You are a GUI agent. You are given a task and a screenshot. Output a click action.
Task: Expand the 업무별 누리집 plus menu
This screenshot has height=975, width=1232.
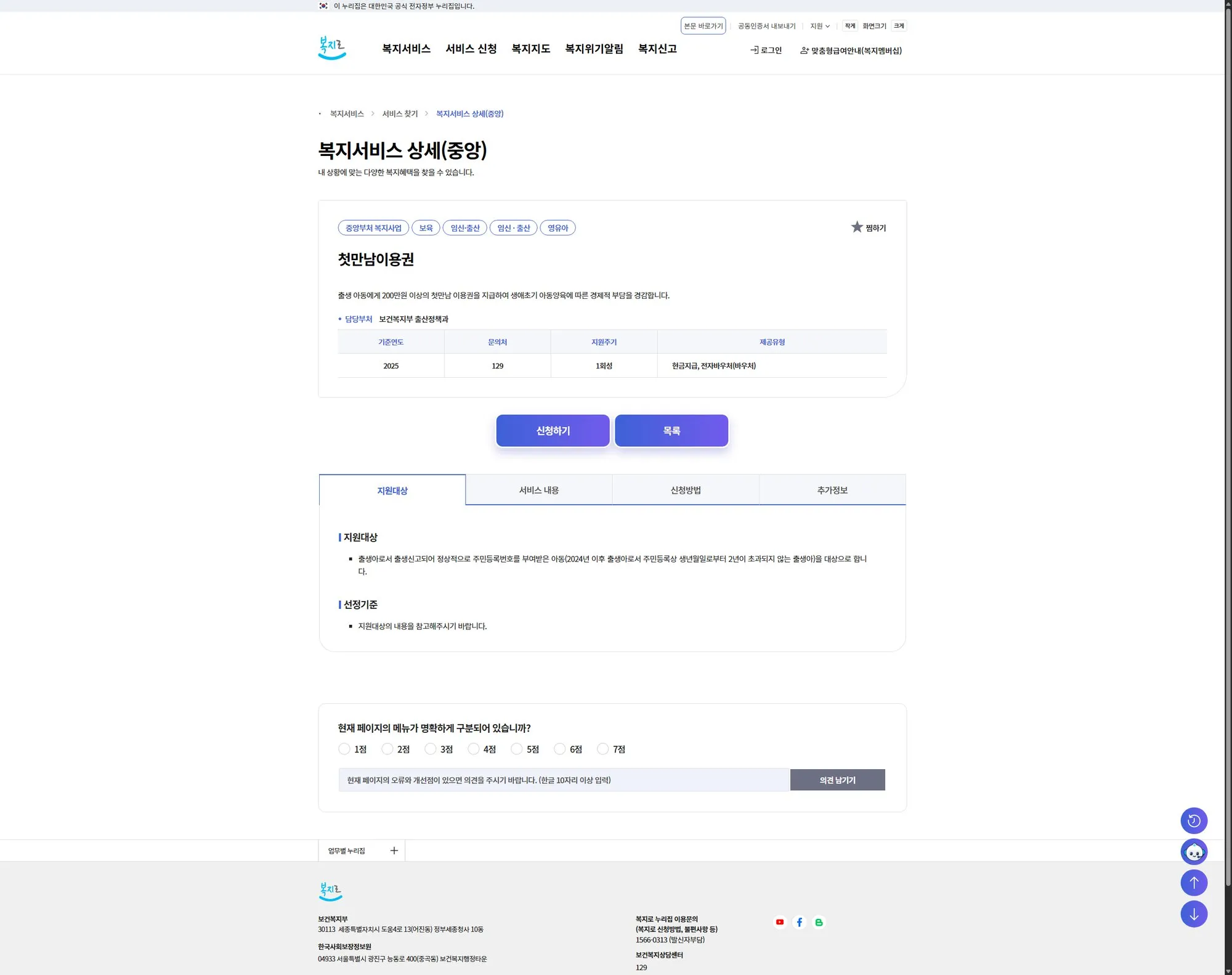394,851
